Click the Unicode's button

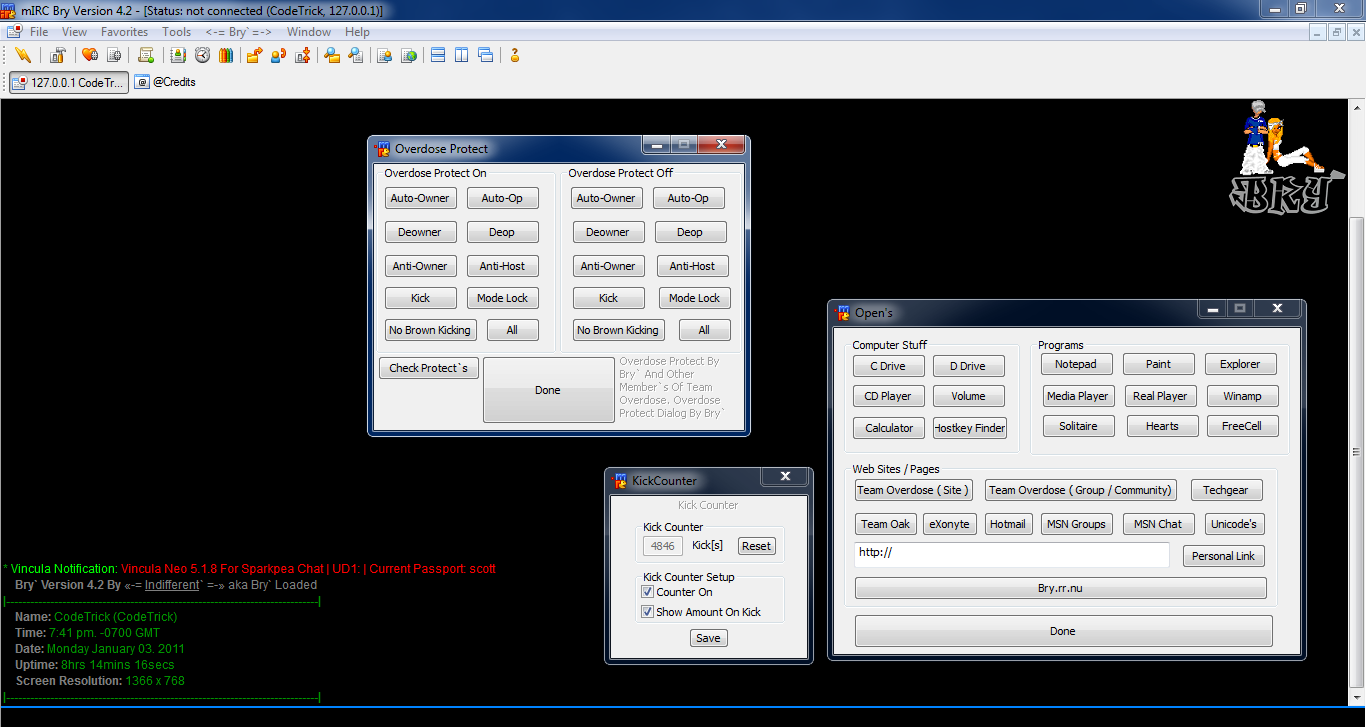coord(1234,524)
